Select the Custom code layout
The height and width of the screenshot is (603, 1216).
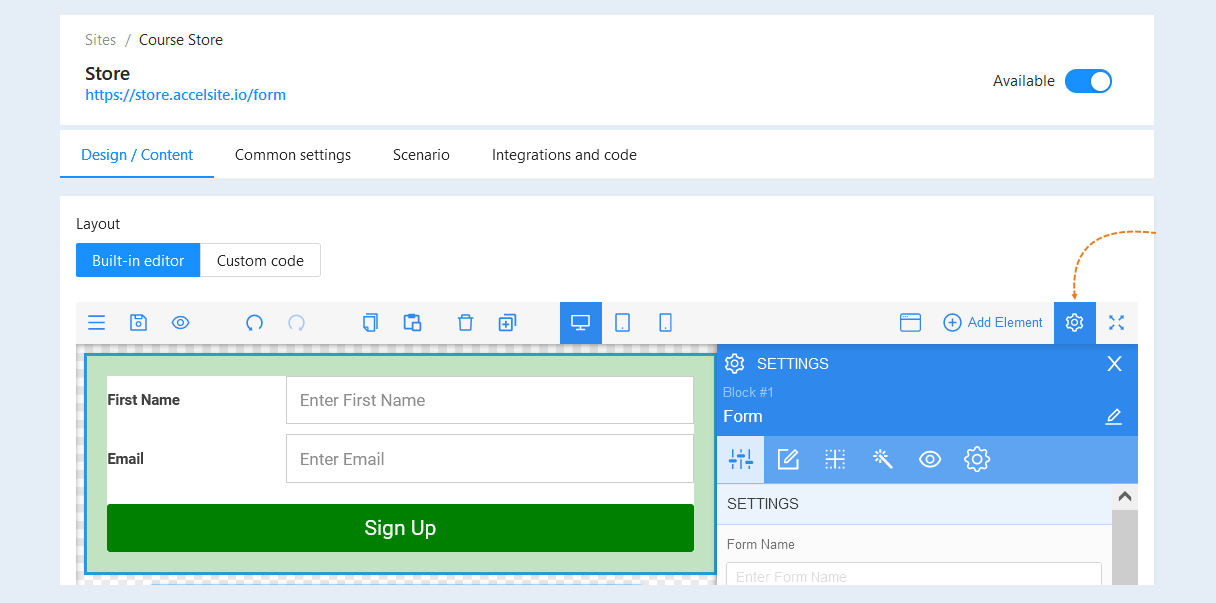click(260, 260)
